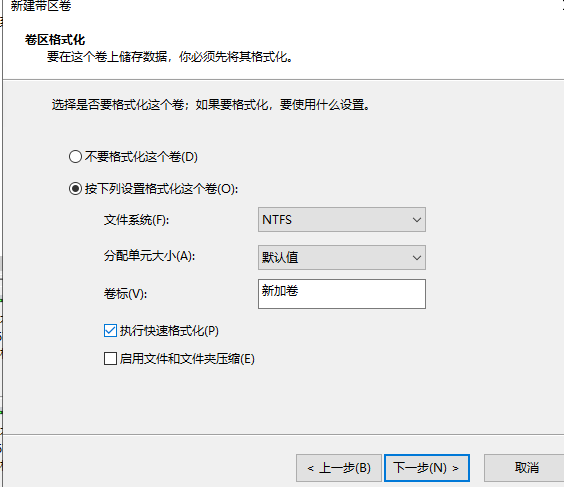The width and height of the screenshot is (564, 487).
Task: Click the 文件系统(F): label
Action: 136,220
